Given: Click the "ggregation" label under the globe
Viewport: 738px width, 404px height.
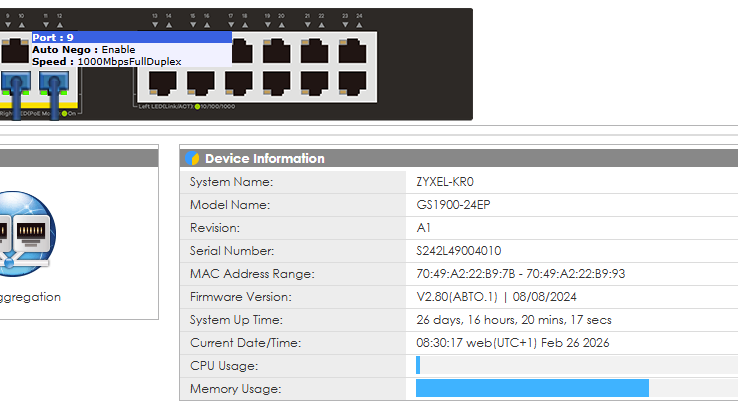Looking at the screenshot, I should (x=30, y=297).
